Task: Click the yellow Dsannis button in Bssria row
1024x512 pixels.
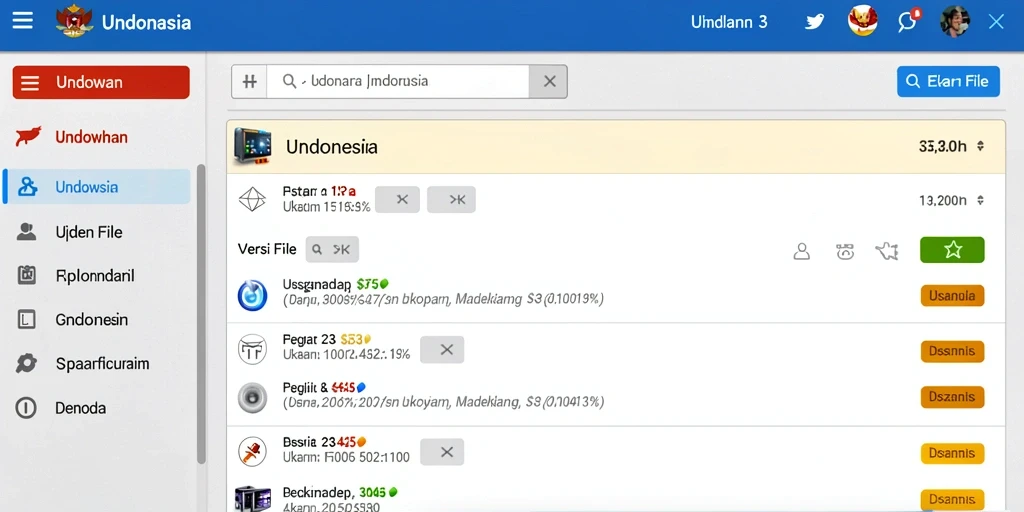Action: pos(952,453)
